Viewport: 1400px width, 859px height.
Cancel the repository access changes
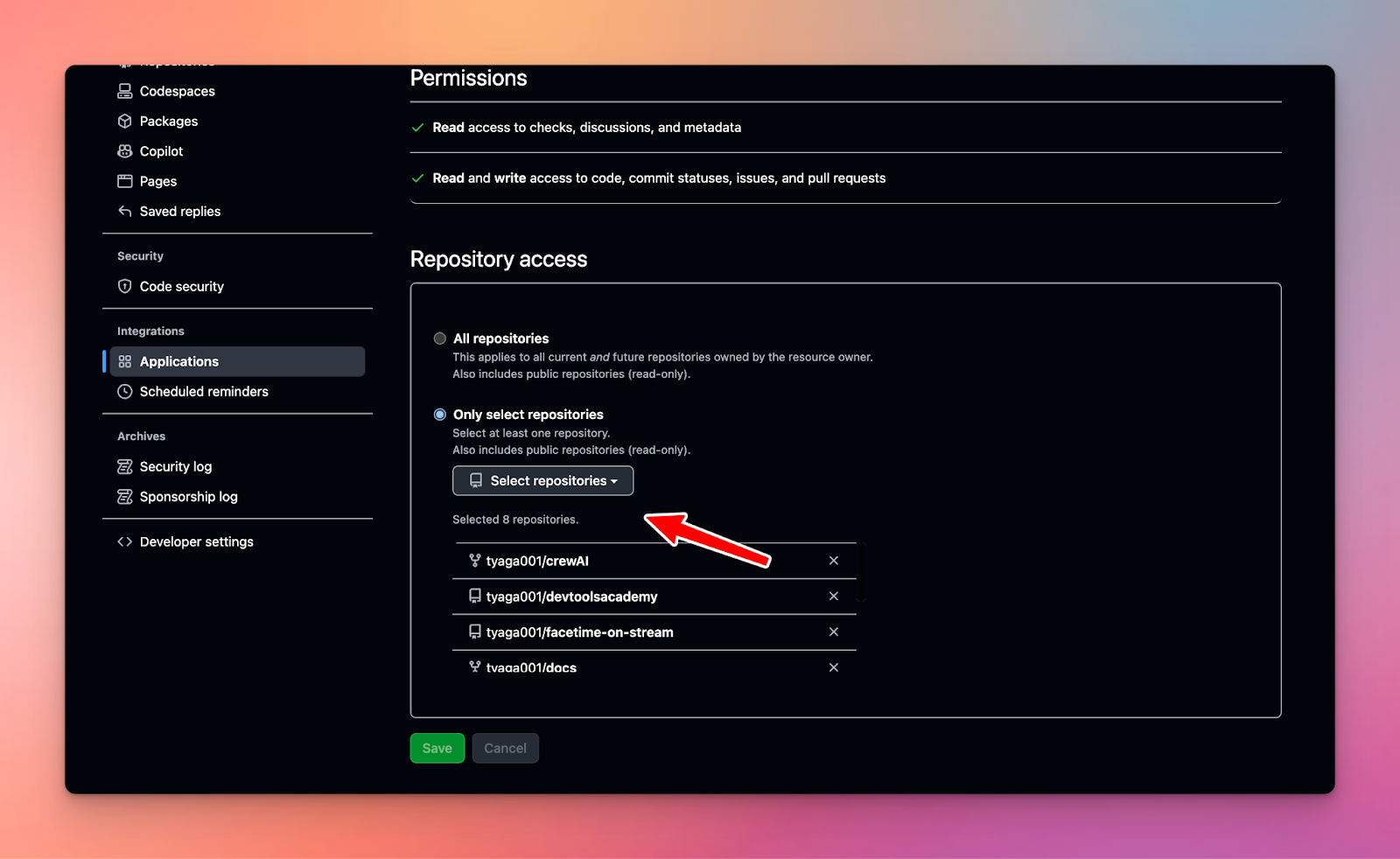506,748
